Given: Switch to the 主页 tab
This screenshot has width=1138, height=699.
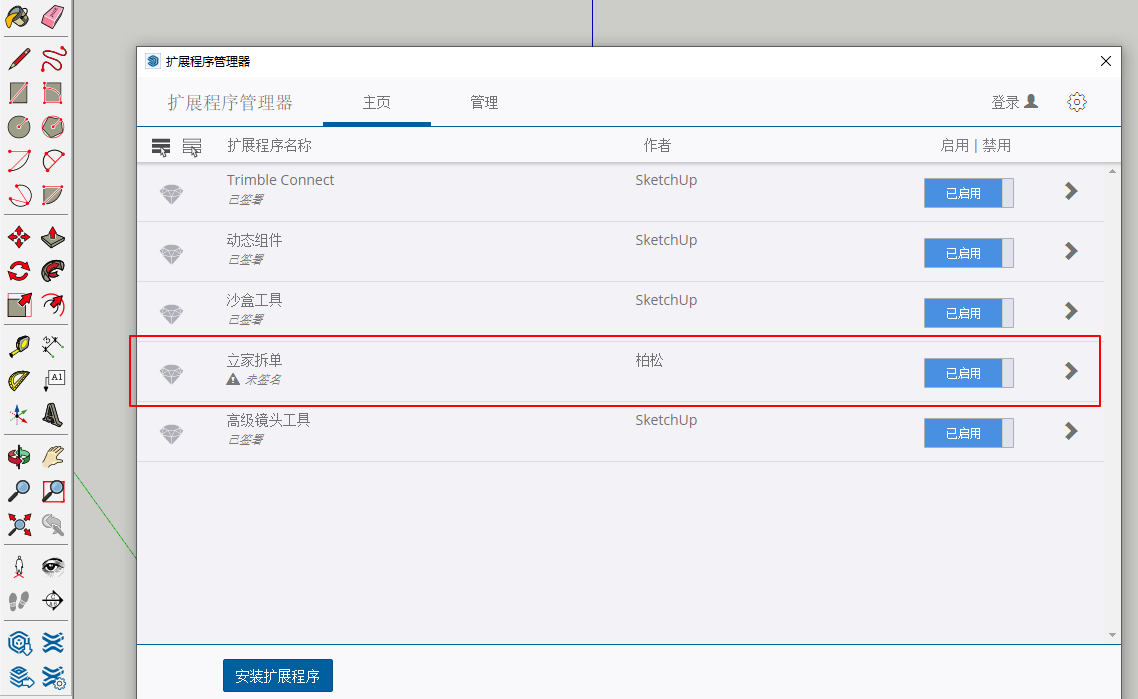Looking at the screenshot, I should 377,102.
